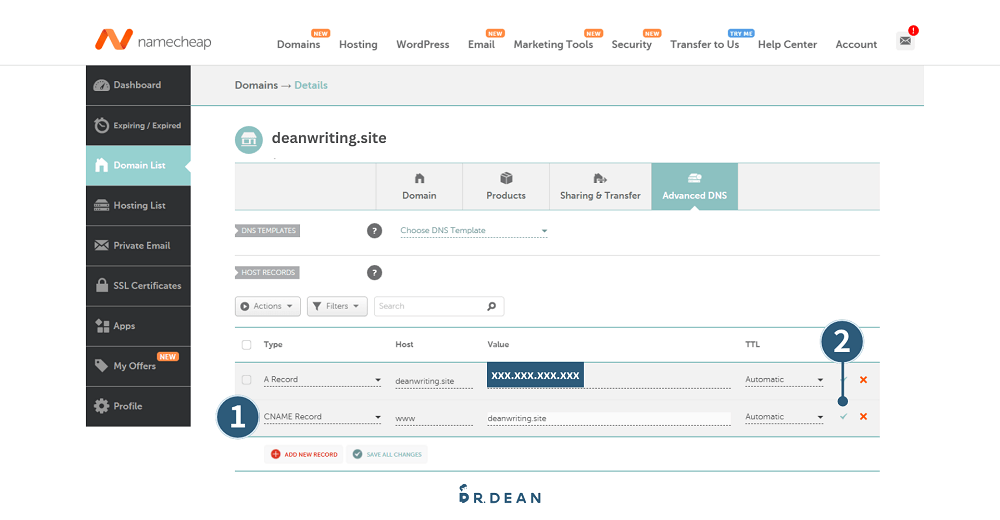Expand the CNAME Record type dropdown
This screenshot has width=1000, height=520.
click(322, 417)
